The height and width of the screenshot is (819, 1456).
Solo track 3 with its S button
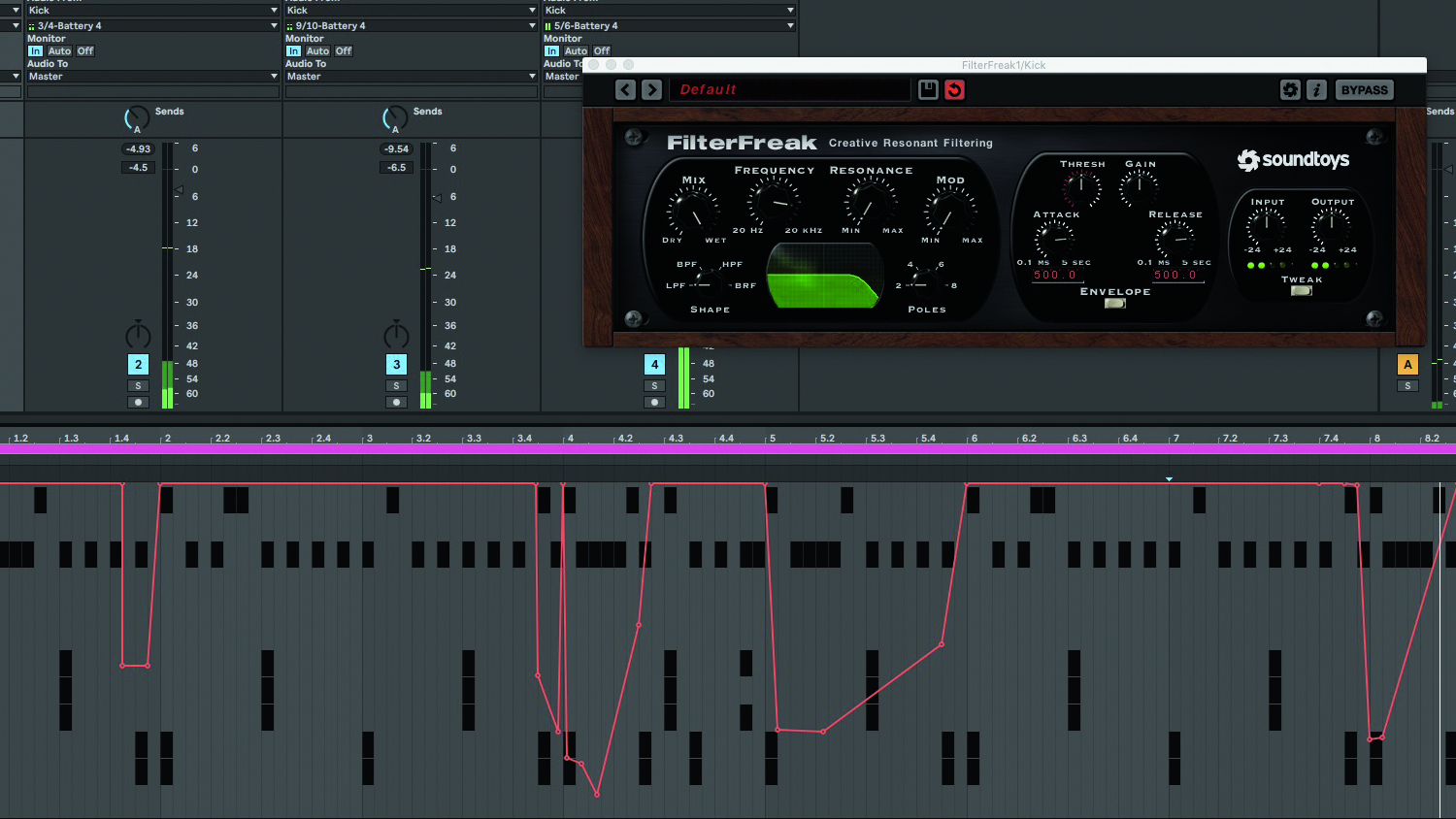coord(396,386)
